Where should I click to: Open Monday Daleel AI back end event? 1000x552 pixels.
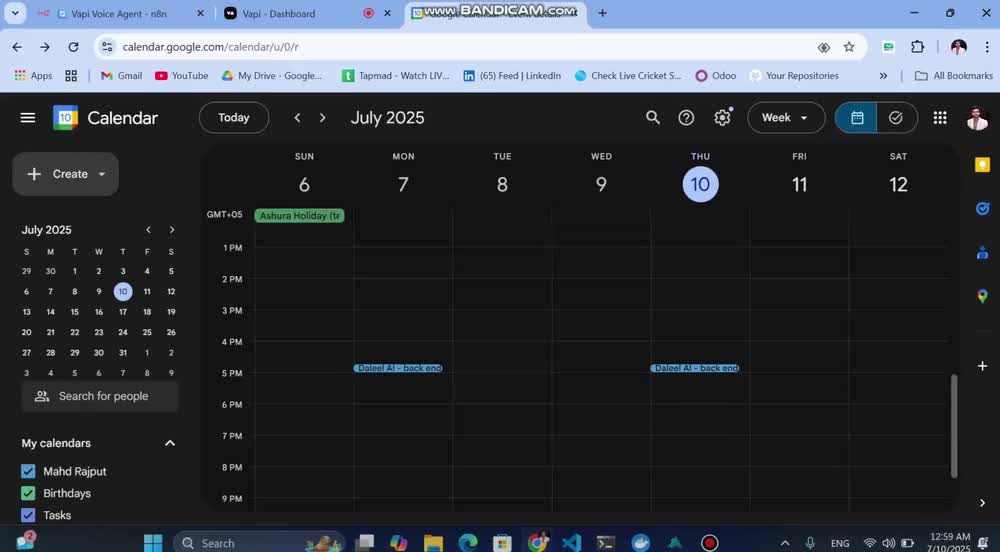click(x=399, y=368)
